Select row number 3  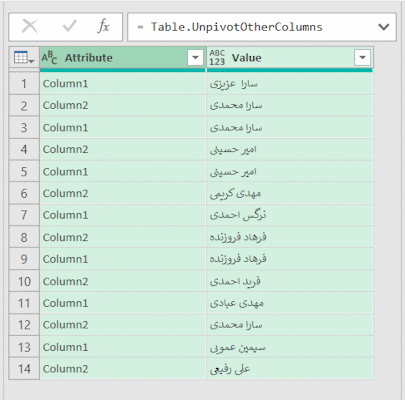click(24, 127)
